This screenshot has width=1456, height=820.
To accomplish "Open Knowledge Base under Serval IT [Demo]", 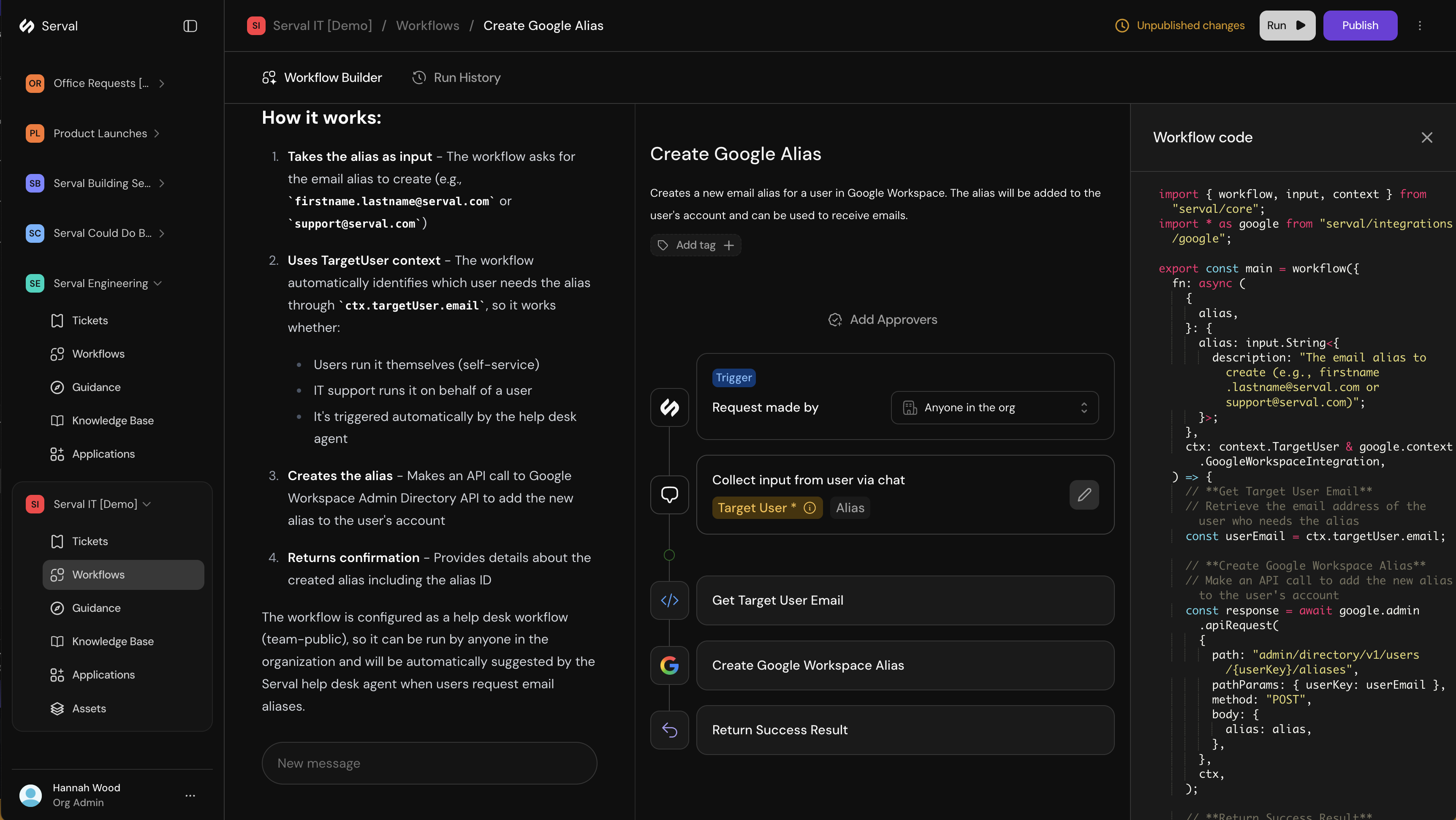I will click(x=112, y=641).
